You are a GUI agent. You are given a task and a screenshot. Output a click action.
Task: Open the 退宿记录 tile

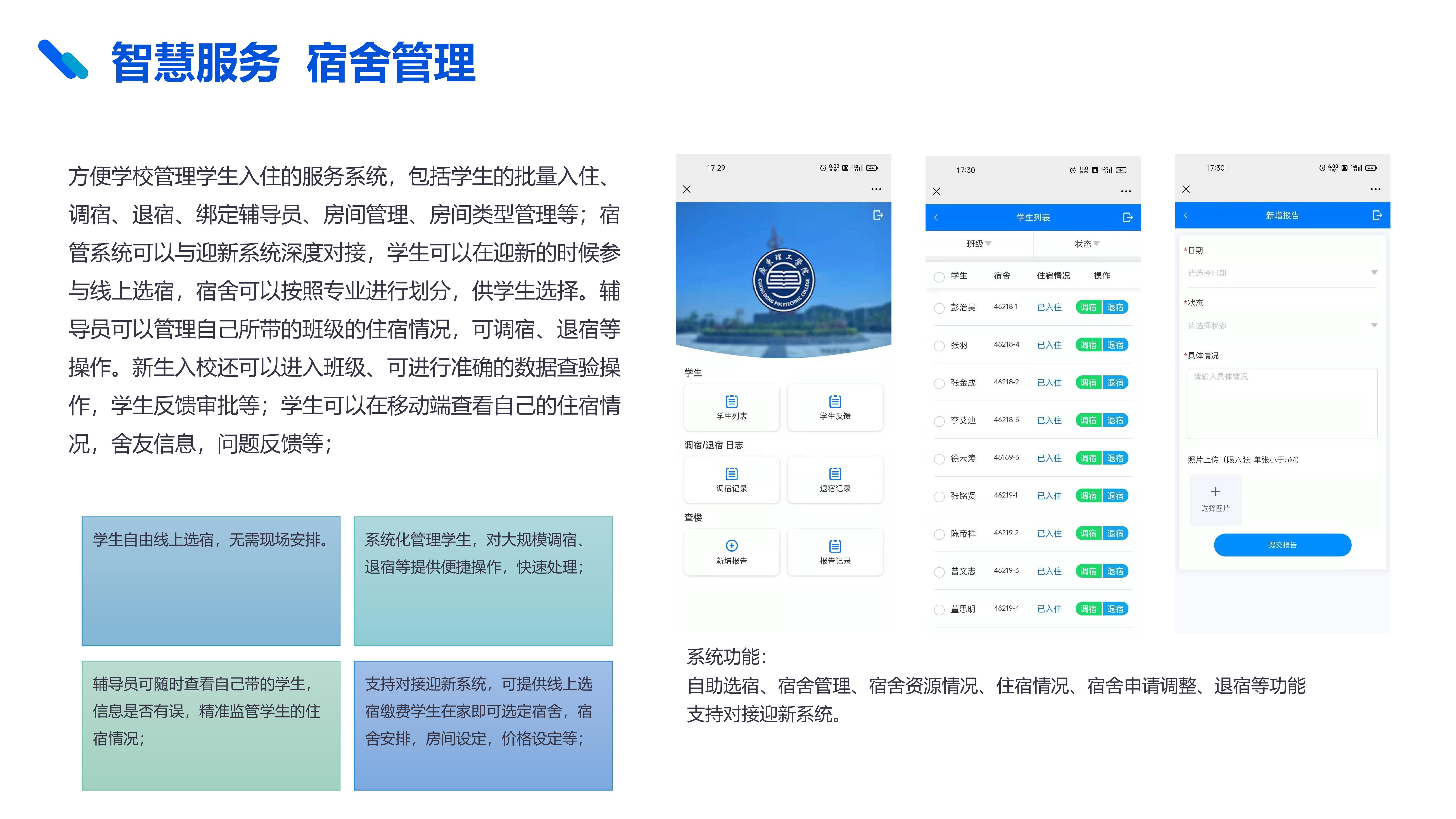pos(835,479)
